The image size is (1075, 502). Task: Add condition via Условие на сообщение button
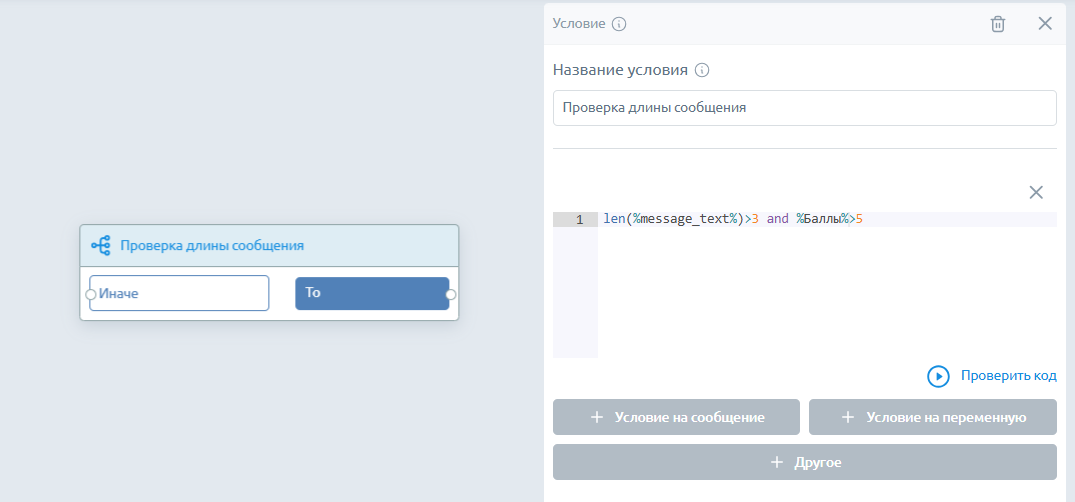pos(676,418)
